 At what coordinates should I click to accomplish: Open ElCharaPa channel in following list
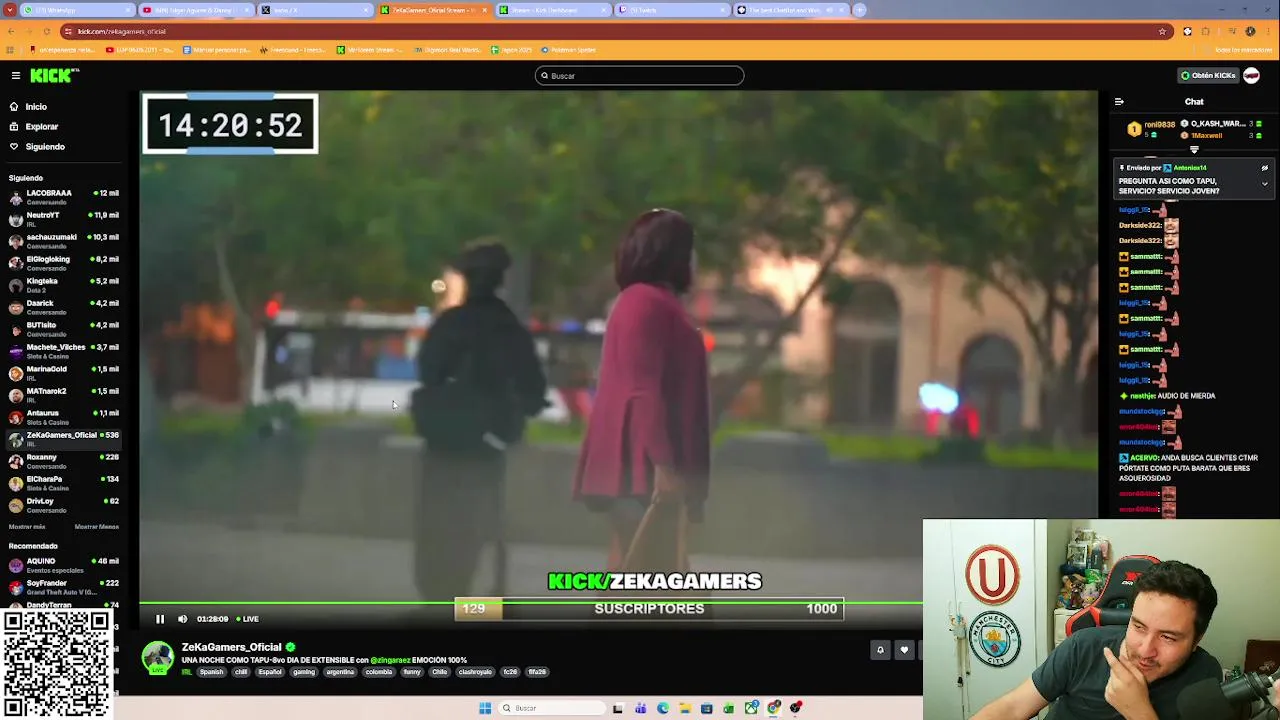pos(64,482)
